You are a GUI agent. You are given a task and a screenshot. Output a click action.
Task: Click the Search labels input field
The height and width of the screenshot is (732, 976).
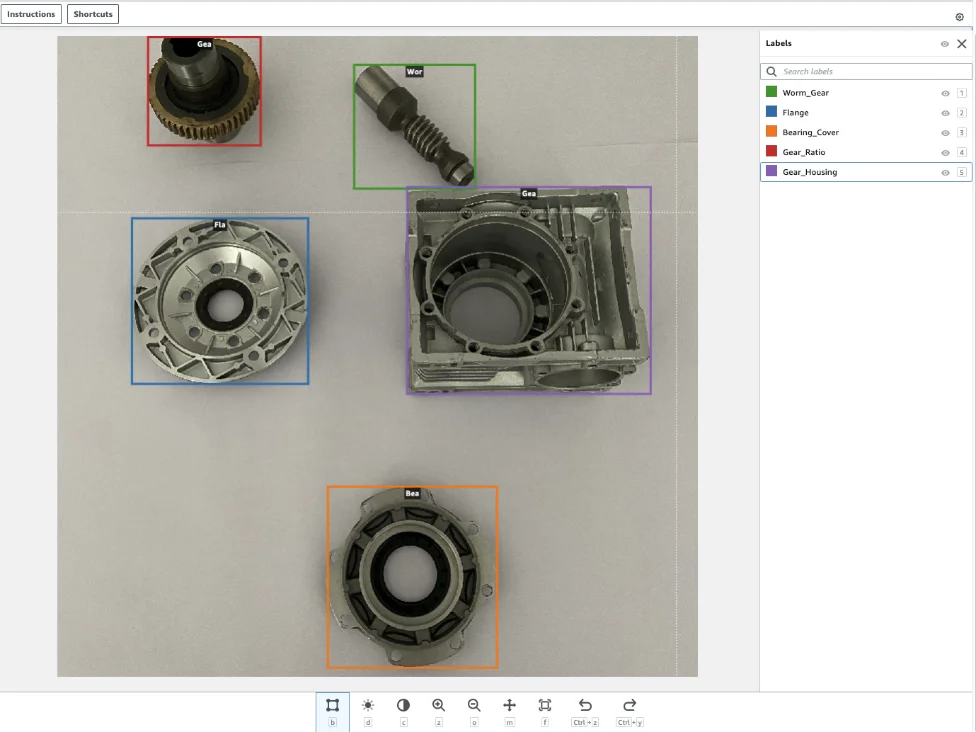(x=870, y=72)
